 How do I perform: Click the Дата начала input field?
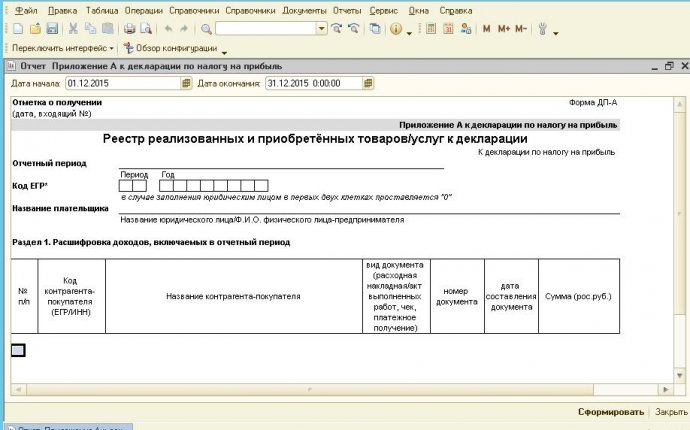click(x=123, y=83)
